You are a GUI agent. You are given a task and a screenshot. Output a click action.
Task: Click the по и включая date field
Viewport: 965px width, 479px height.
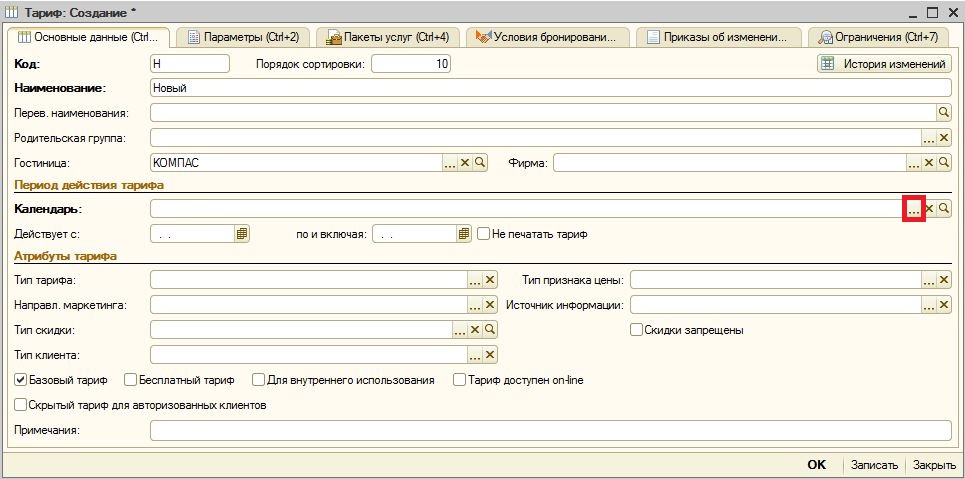click(415, 233)
